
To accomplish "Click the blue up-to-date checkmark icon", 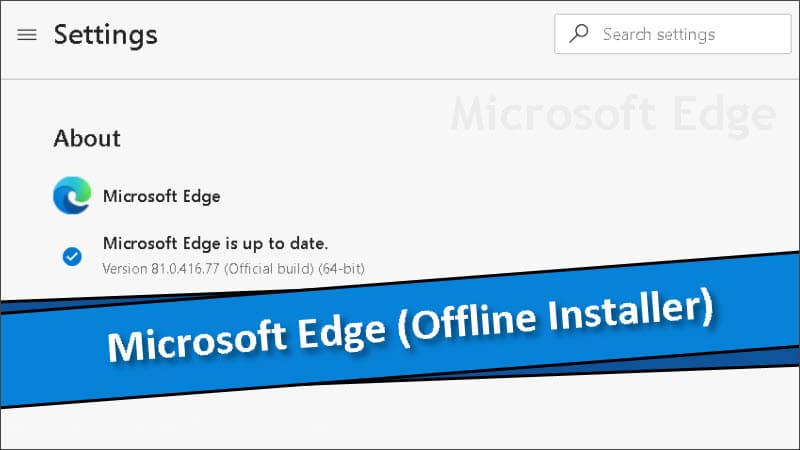I will tap(72, 257).
